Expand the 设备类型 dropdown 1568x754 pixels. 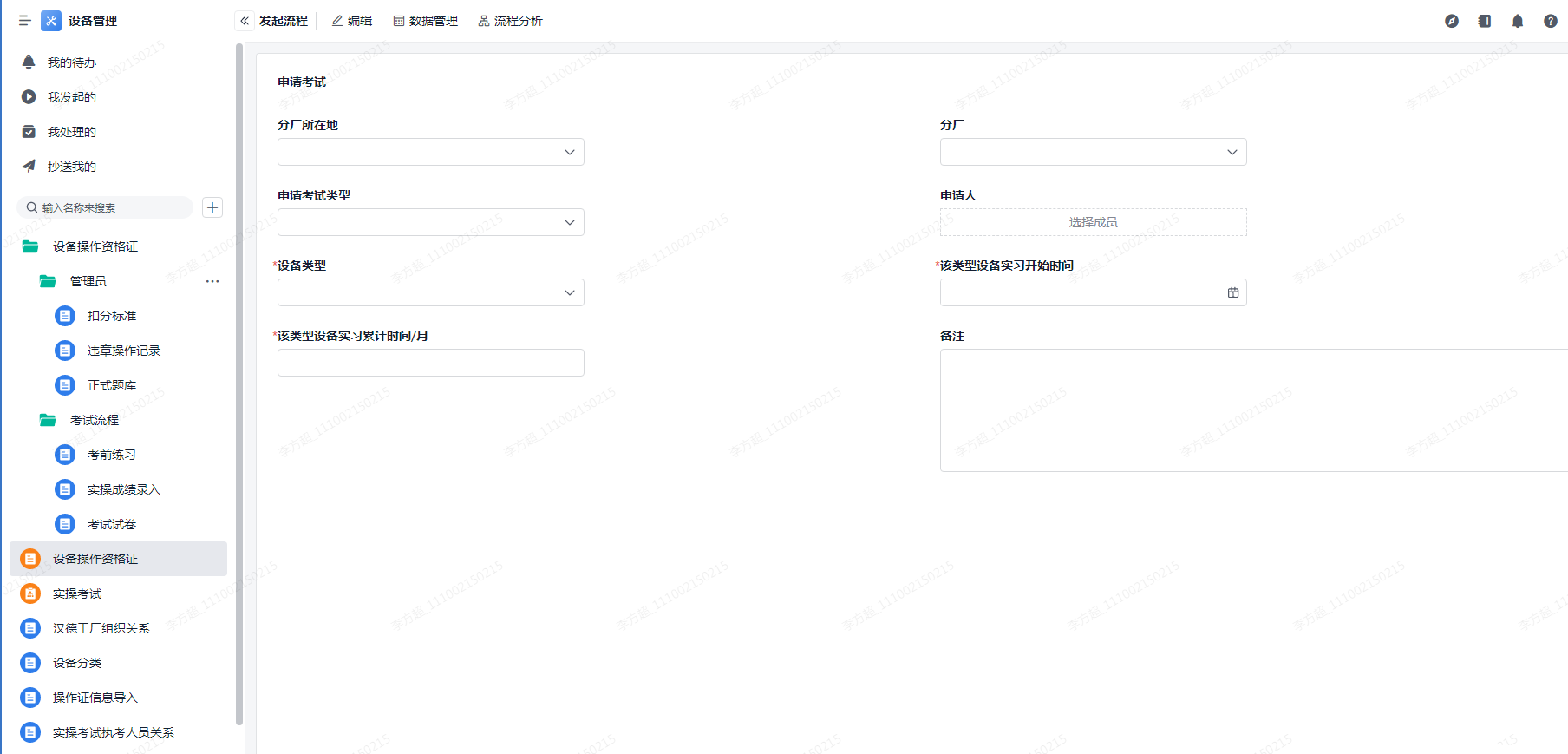pos(430,292)
